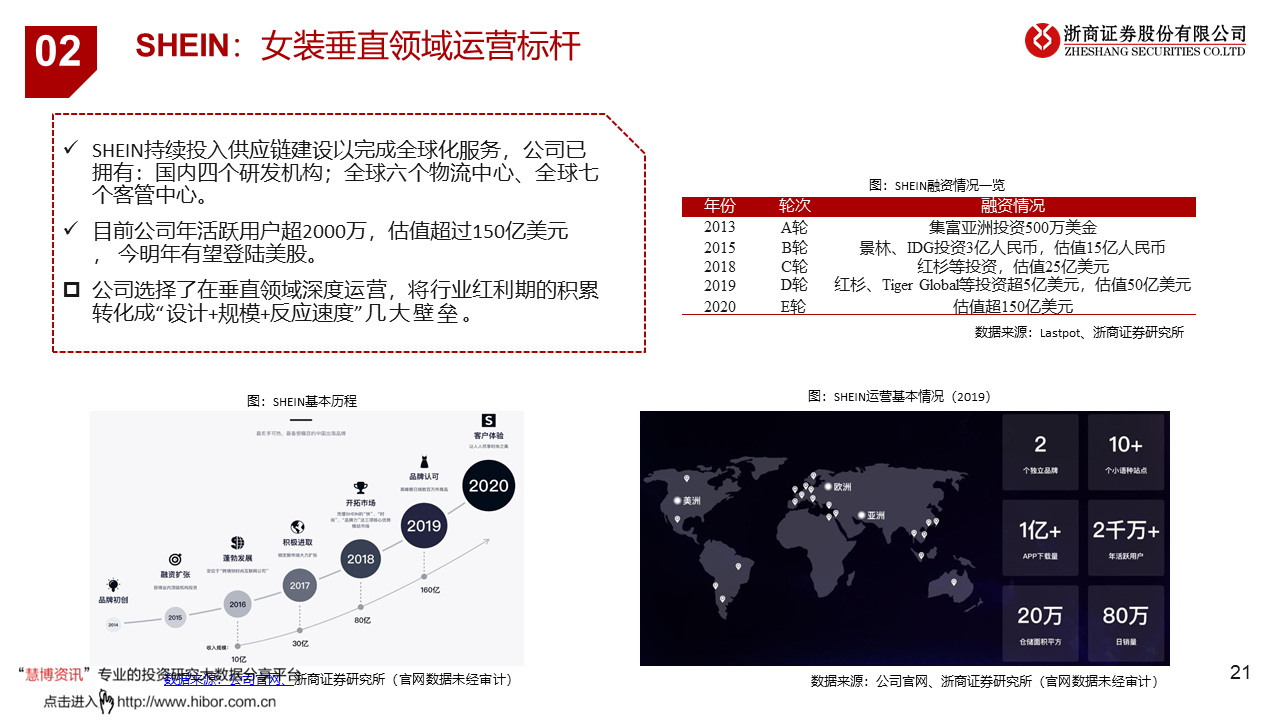Click the caption '图：SHEIN基本历程'
1280x720 pixels.
click(301, 401)
